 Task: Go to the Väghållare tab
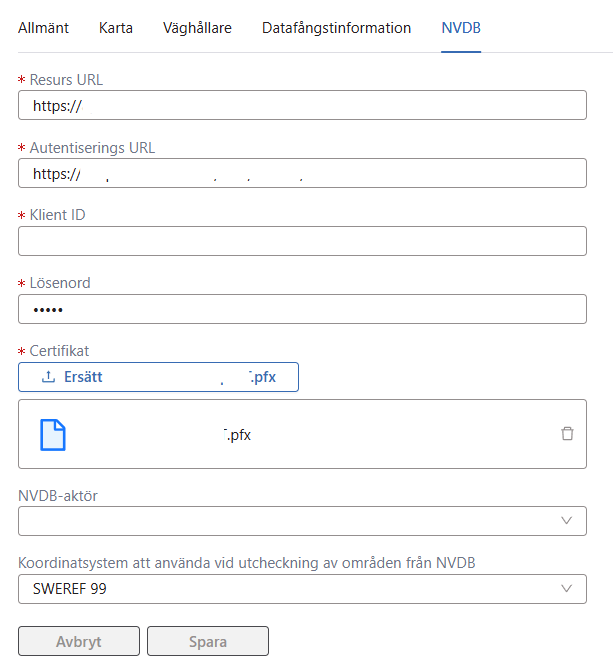click(197, 28)
